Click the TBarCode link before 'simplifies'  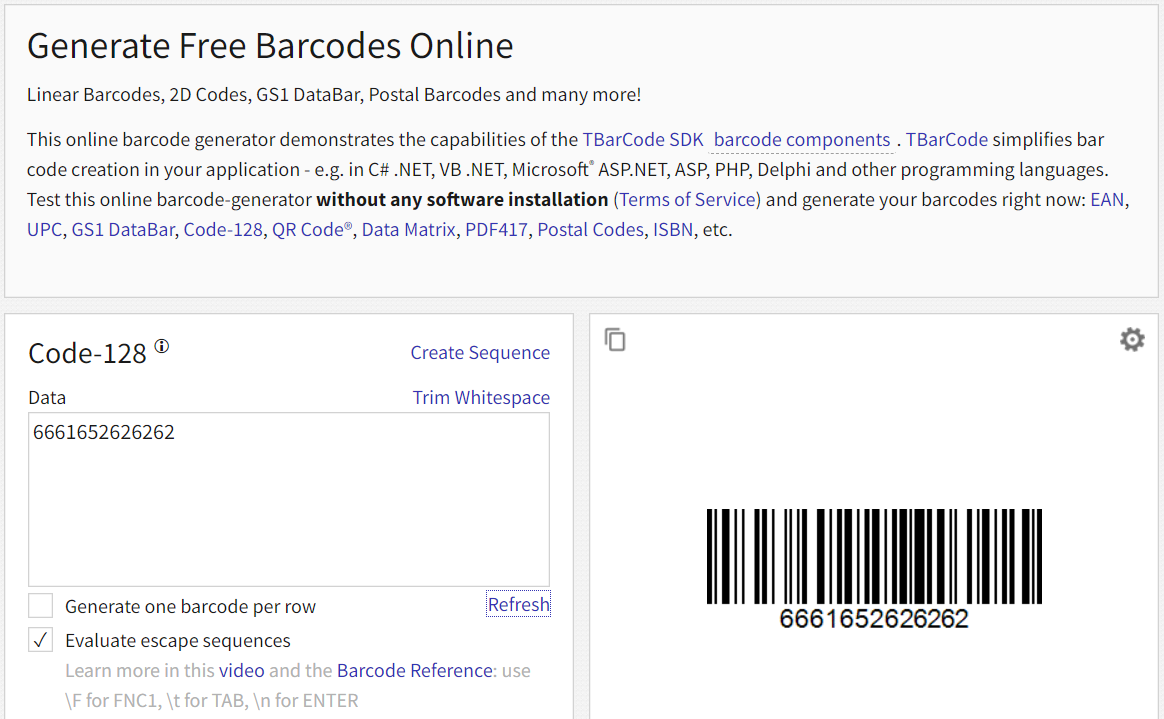(946, 139)
